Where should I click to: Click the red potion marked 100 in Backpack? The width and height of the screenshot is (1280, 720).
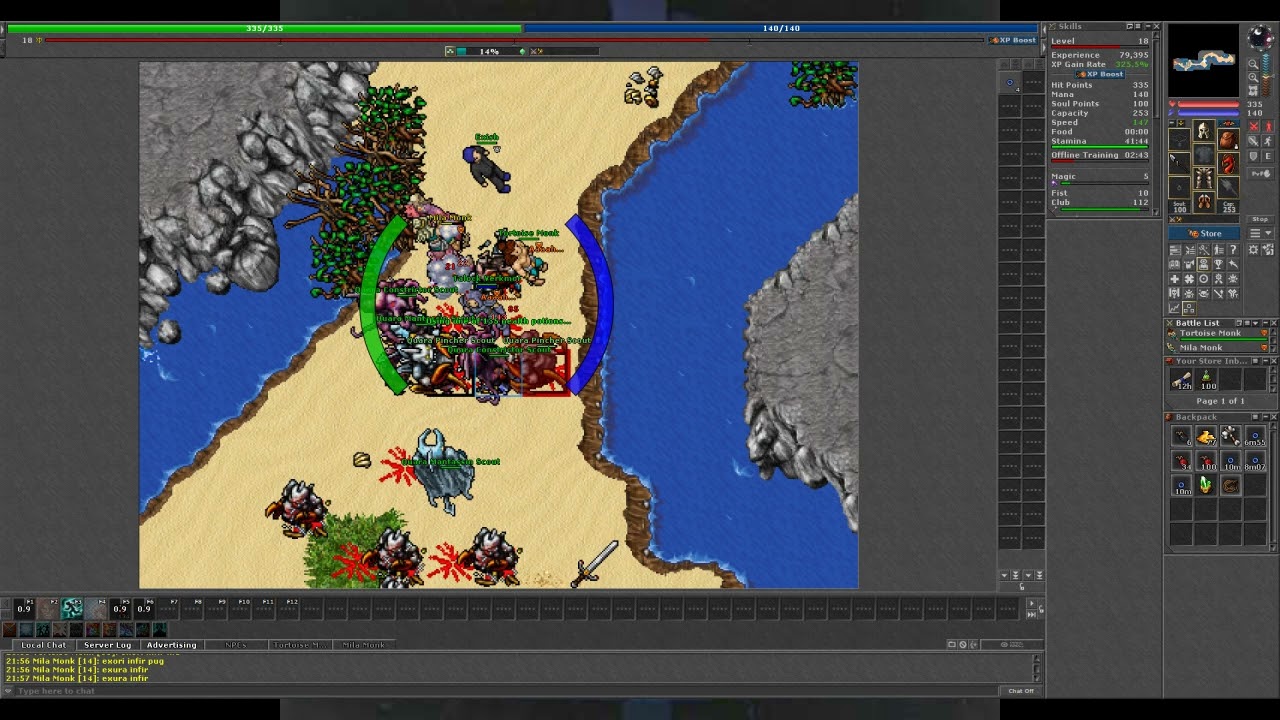[1206, 461]
